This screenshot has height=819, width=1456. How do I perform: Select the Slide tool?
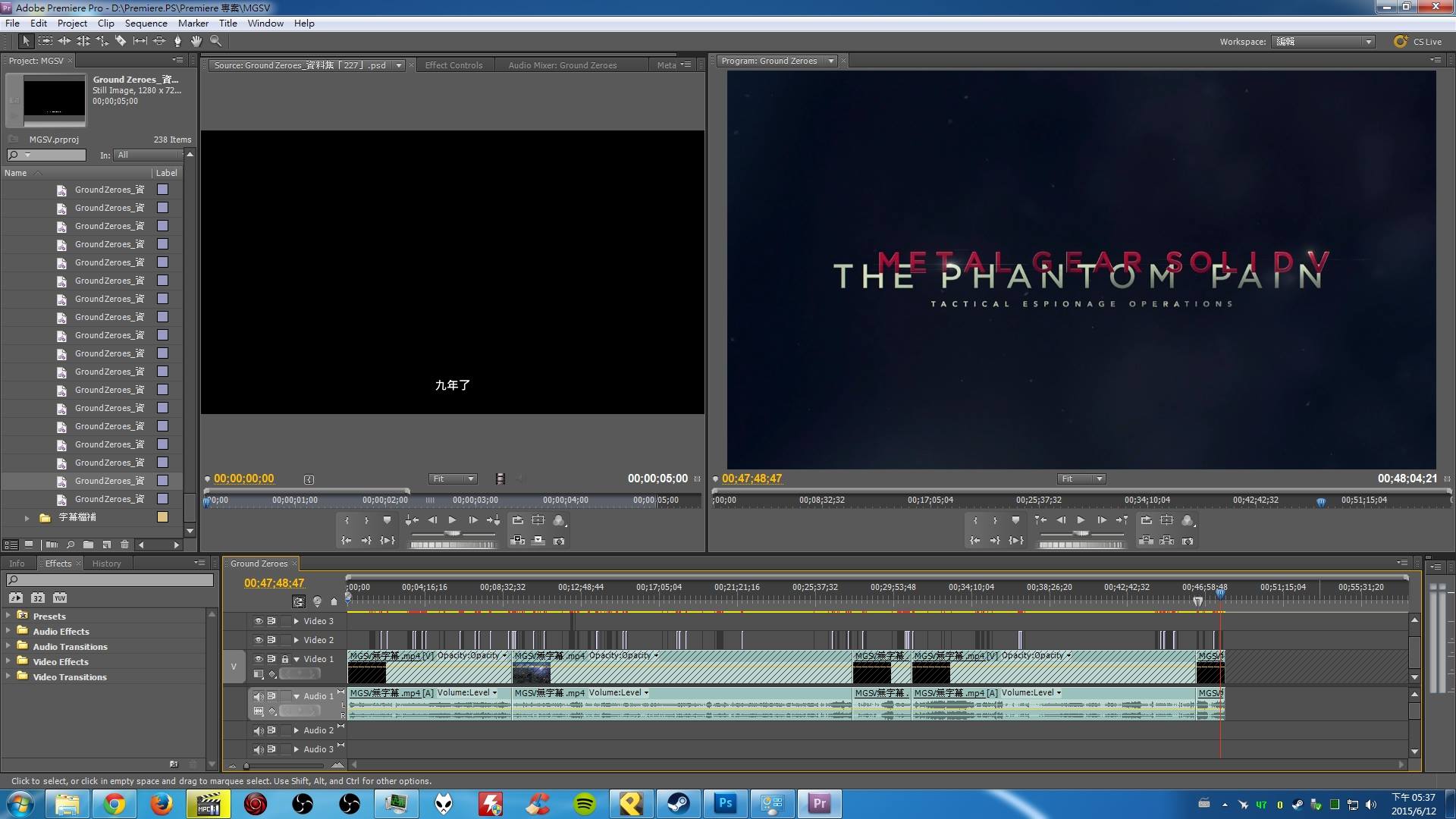[159, 41]
